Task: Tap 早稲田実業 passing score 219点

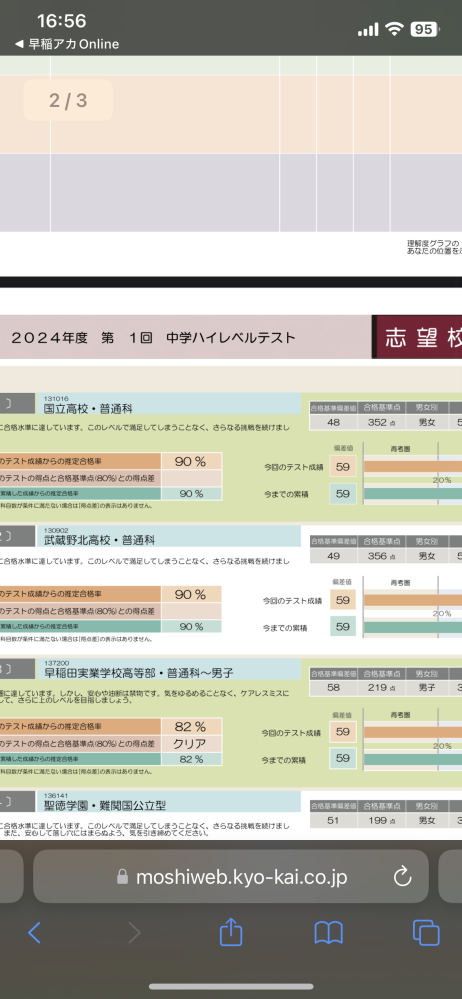Action: pos(381,687)
